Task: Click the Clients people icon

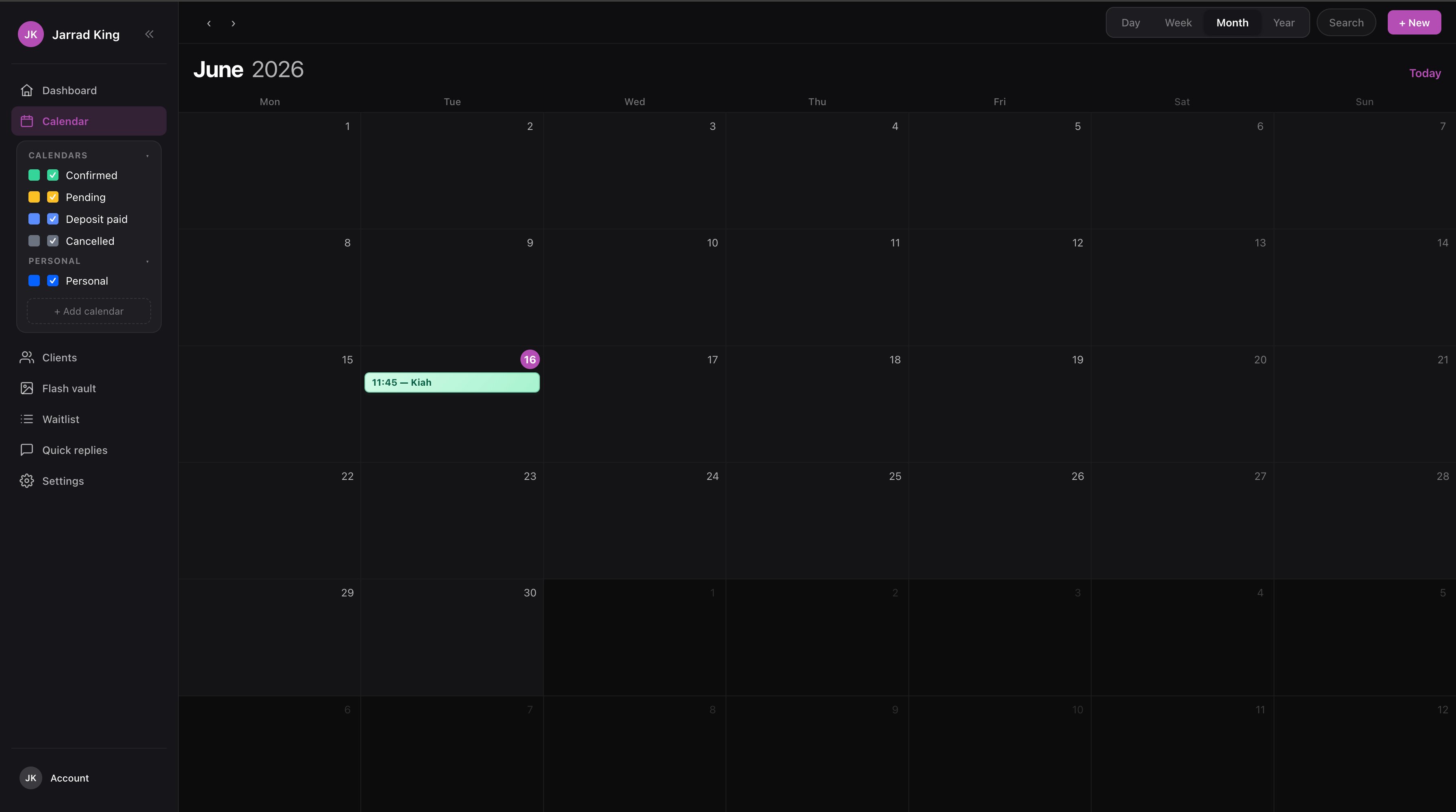Action: (26, 357)
